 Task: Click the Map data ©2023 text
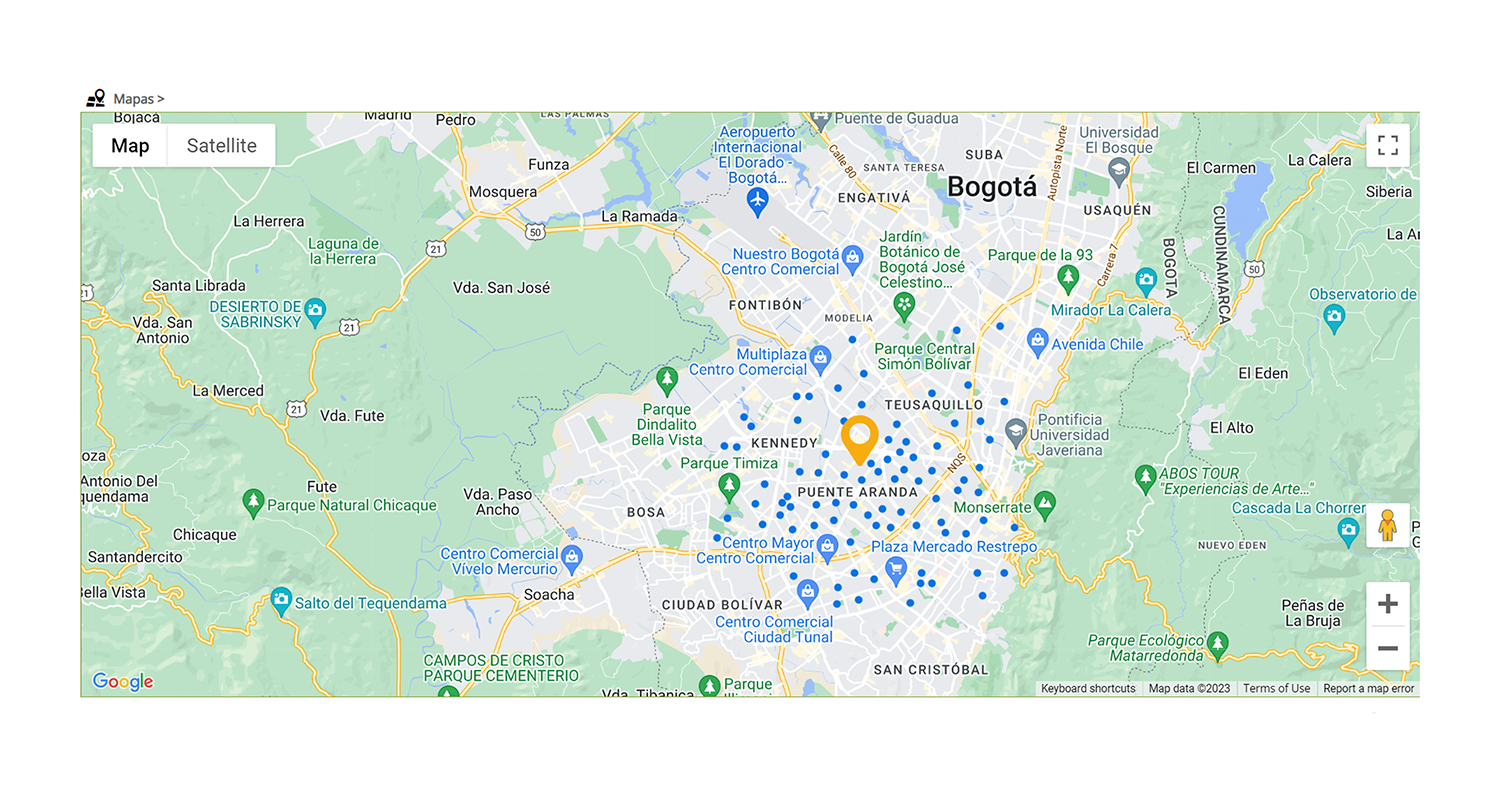1189,688
